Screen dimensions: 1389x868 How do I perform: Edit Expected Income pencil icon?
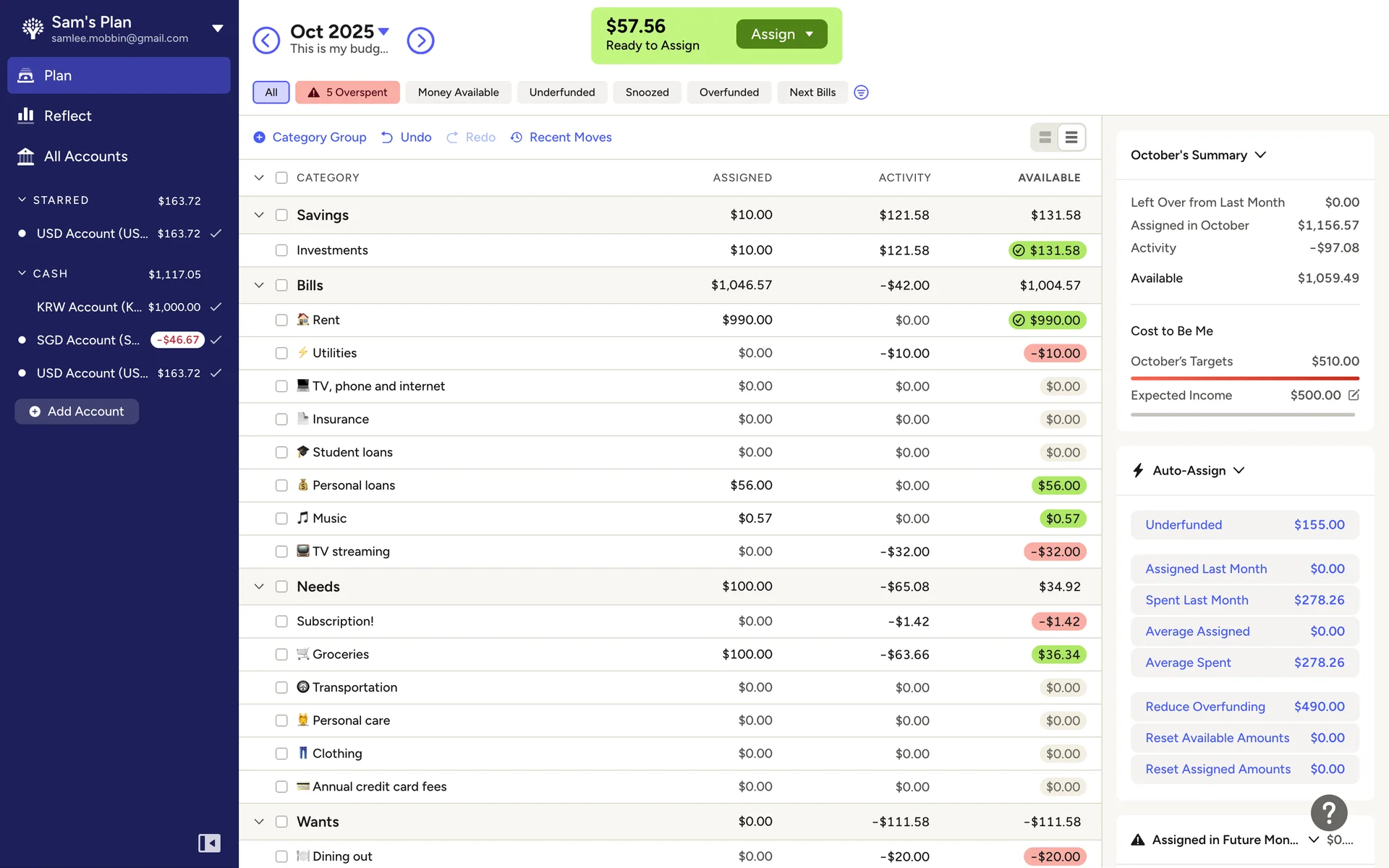[1354, 395]
